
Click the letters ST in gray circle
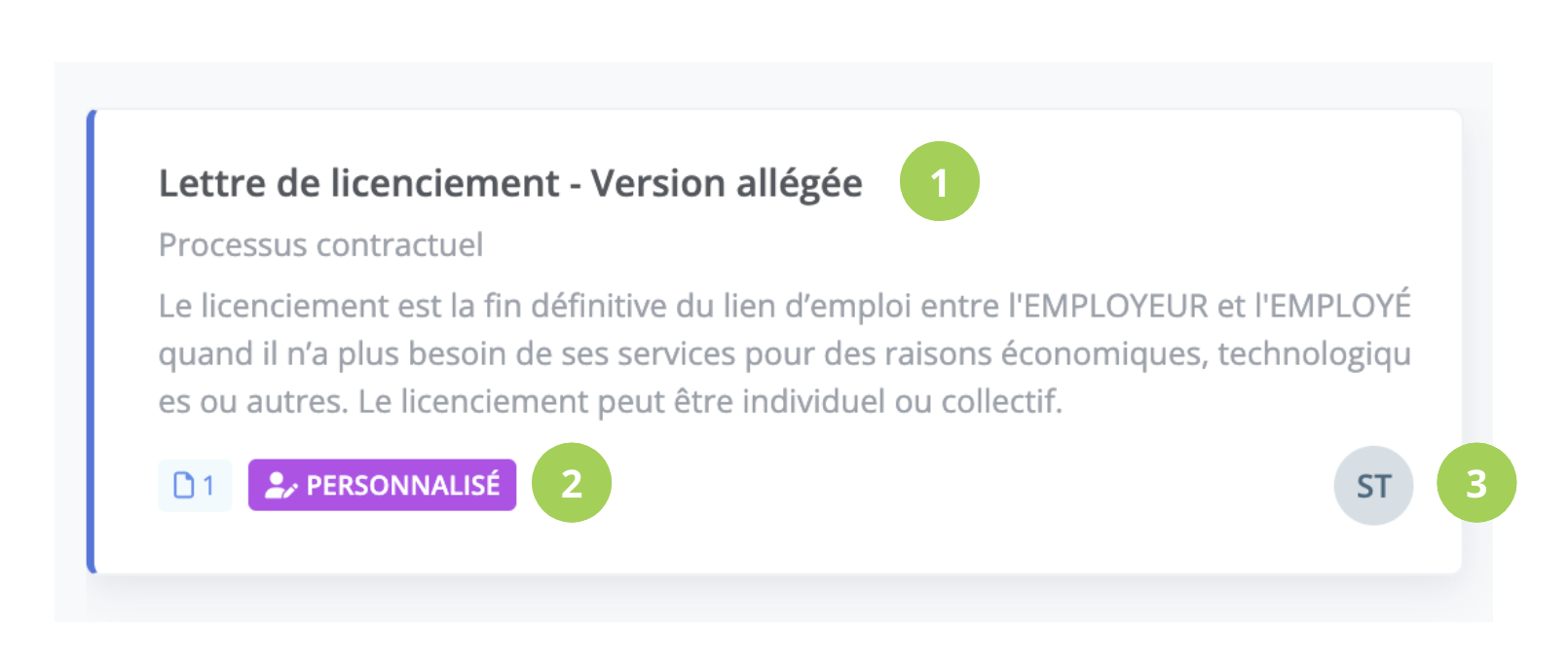pos(1373,486)
